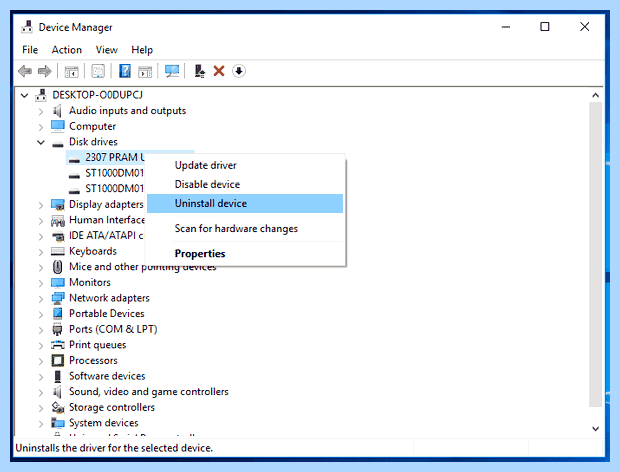The image size is (620, 472).
Task: Select the Portable Devices label
Action: pyautogui.click(x=107, y=313)
